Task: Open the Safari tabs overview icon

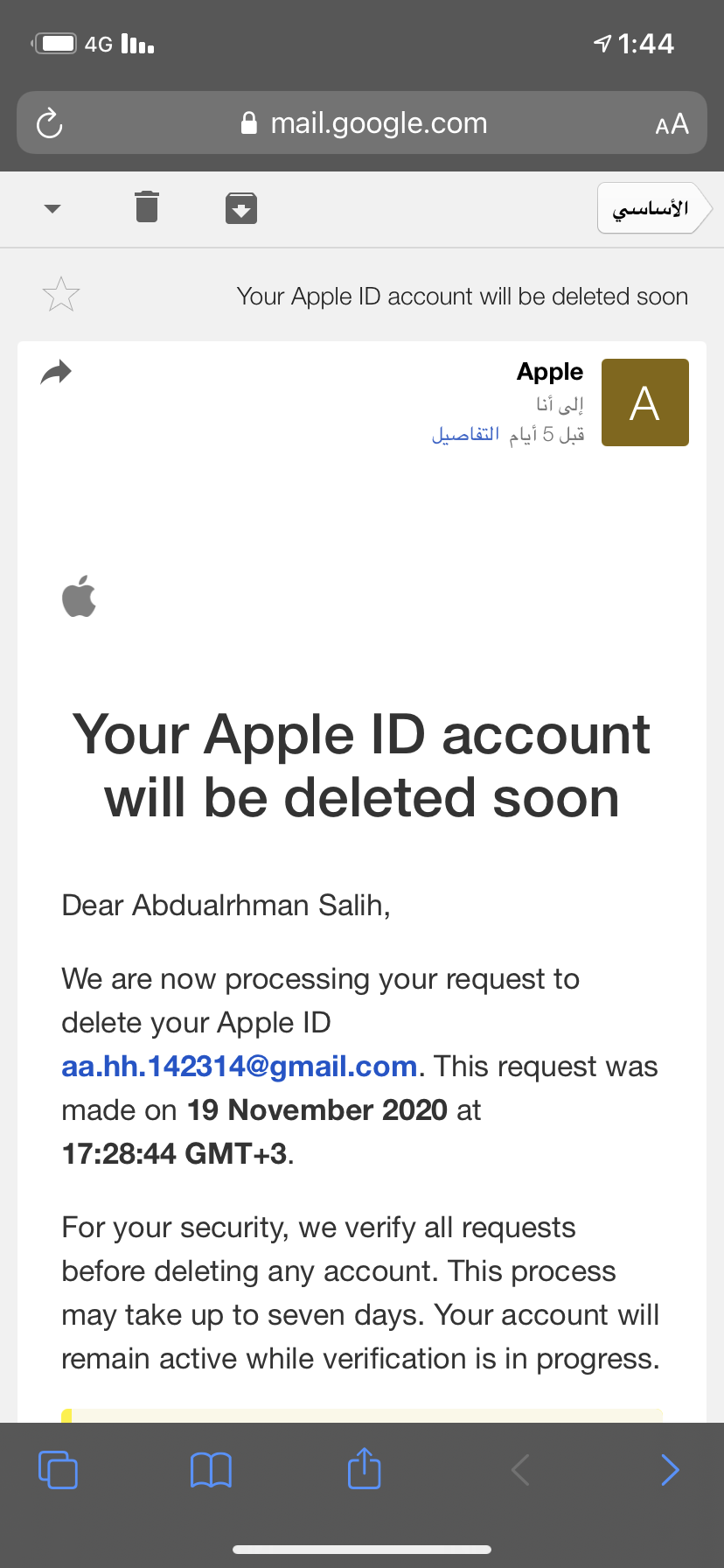Action: 58,1469
